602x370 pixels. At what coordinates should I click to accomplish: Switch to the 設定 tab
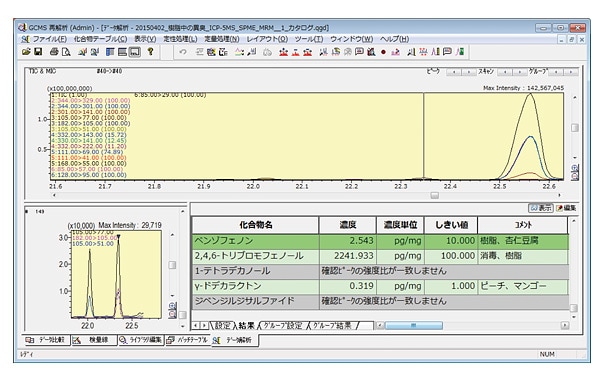(x=222, y=325)
